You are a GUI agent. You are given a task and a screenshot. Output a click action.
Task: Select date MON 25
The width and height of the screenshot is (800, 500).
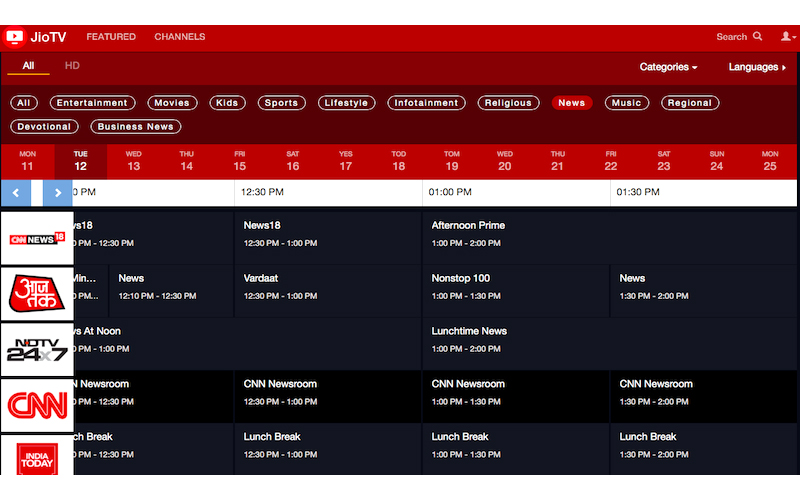point(770,161)
